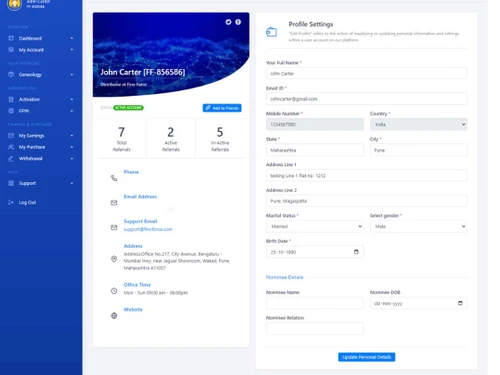
Task: Open the support@finoforce.com email link
Action: click(x=148, y=229)
